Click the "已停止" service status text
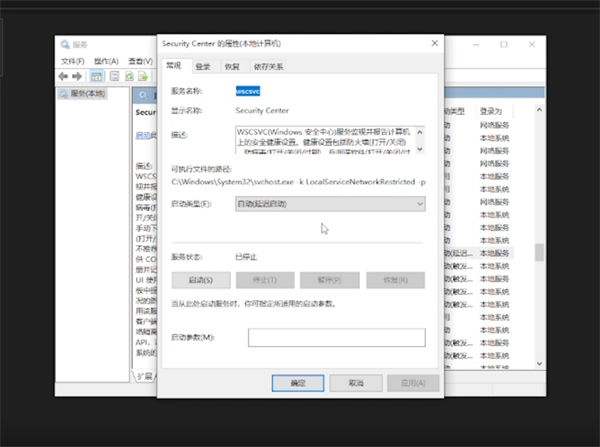 [246, 257]
